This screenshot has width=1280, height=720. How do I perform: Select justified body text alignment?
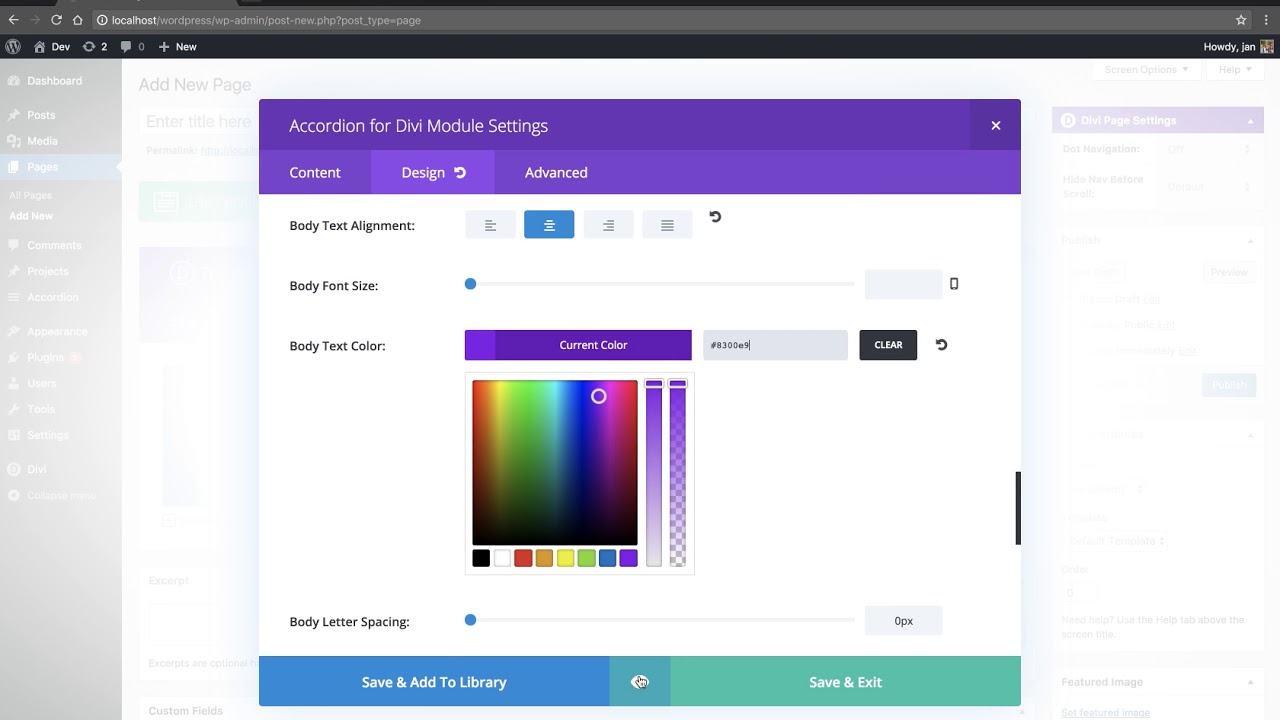pos(667,225)
